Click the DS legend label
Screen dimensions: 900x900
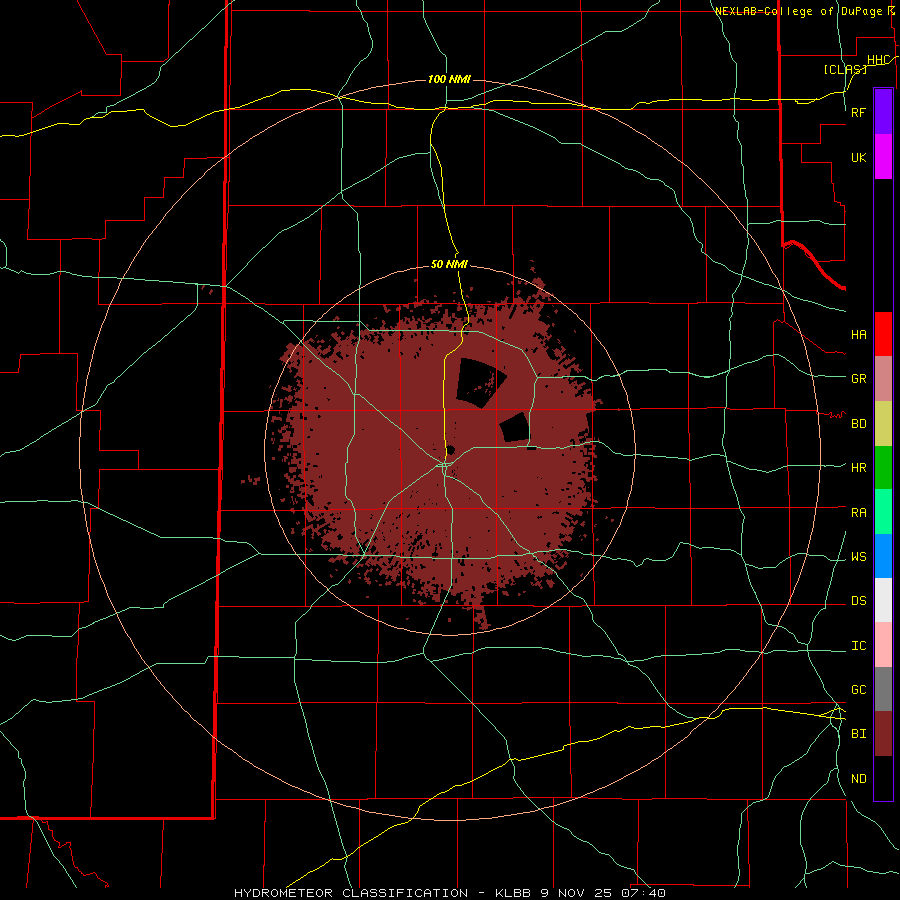(x=859, y=601)
